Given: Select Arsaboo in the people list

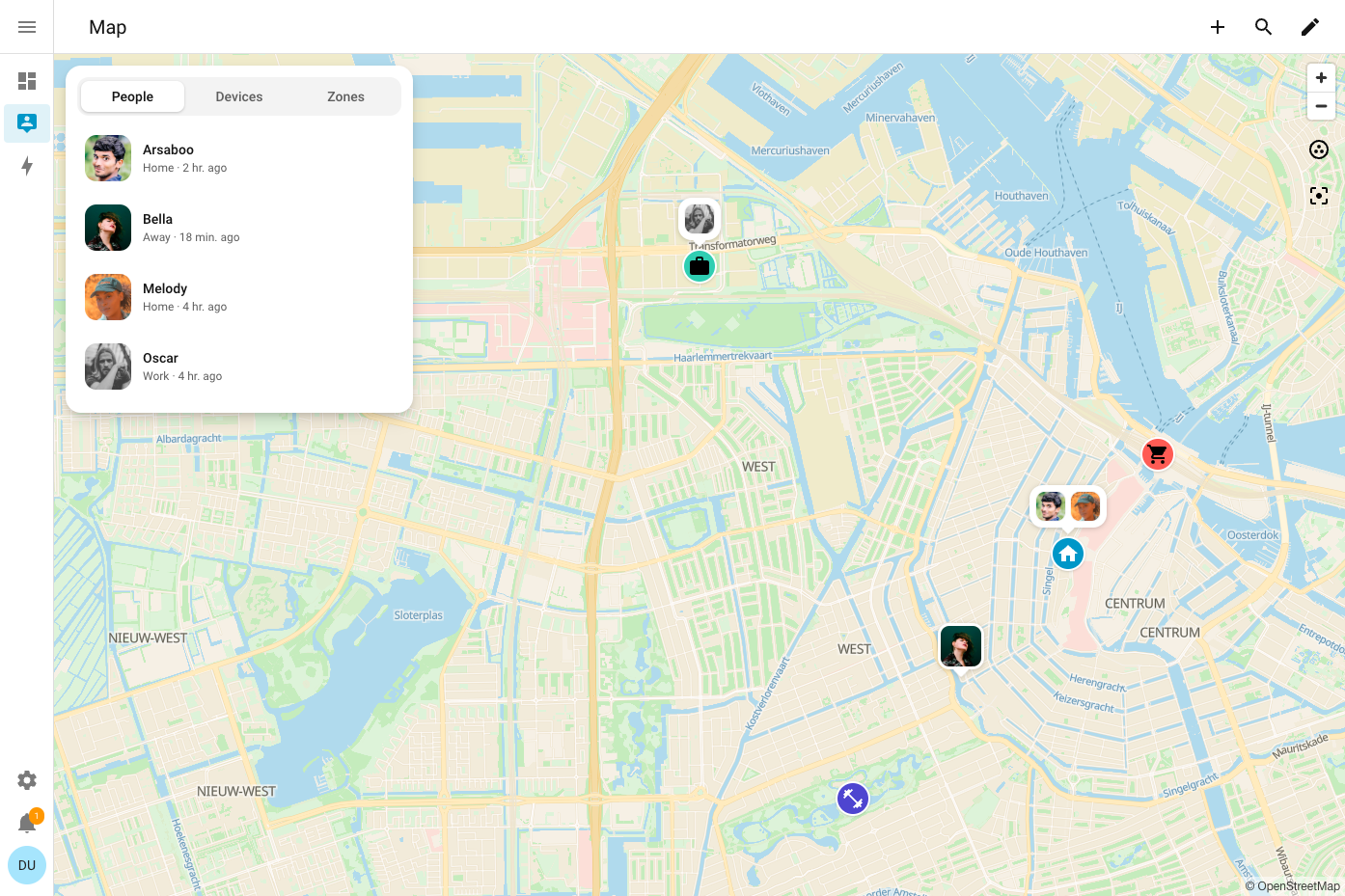Looking at the screenshot, I should point(239,158).
